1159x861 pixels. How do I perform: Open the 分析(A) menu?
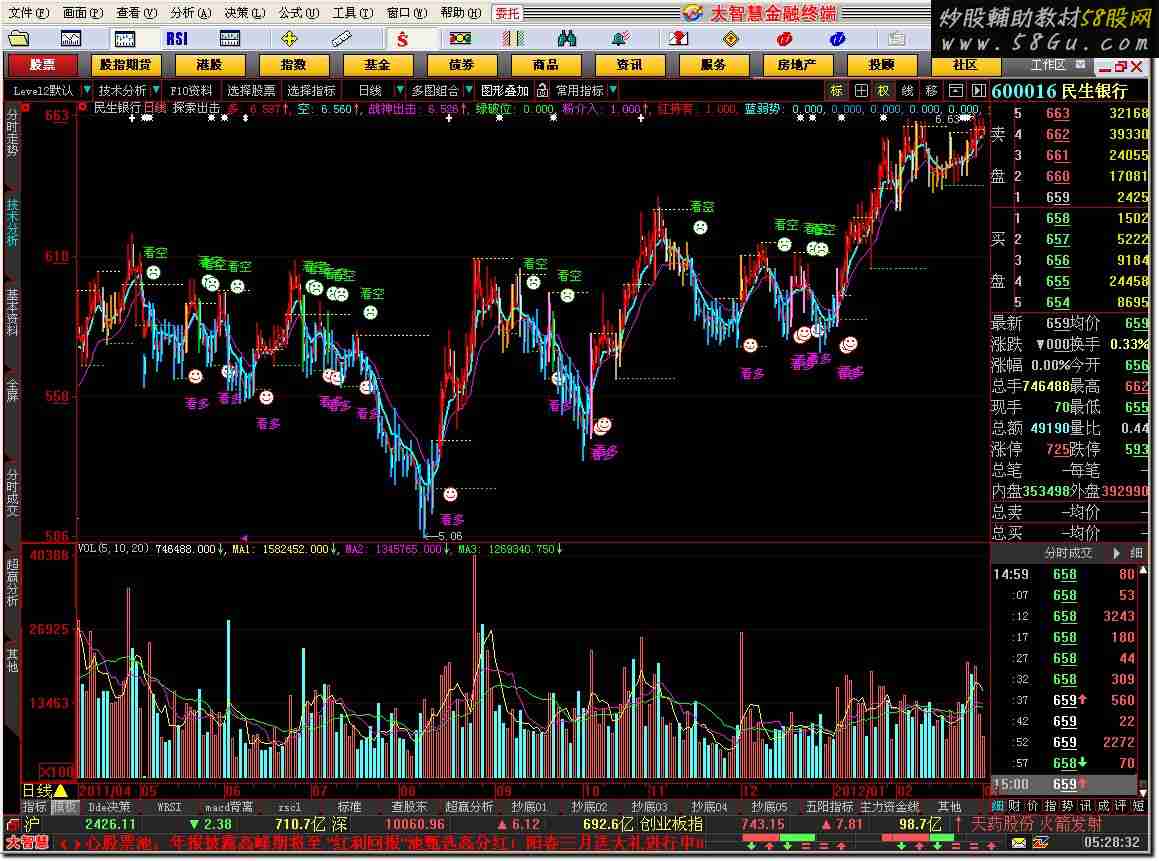pyautogui.click(x=191, y=13)
